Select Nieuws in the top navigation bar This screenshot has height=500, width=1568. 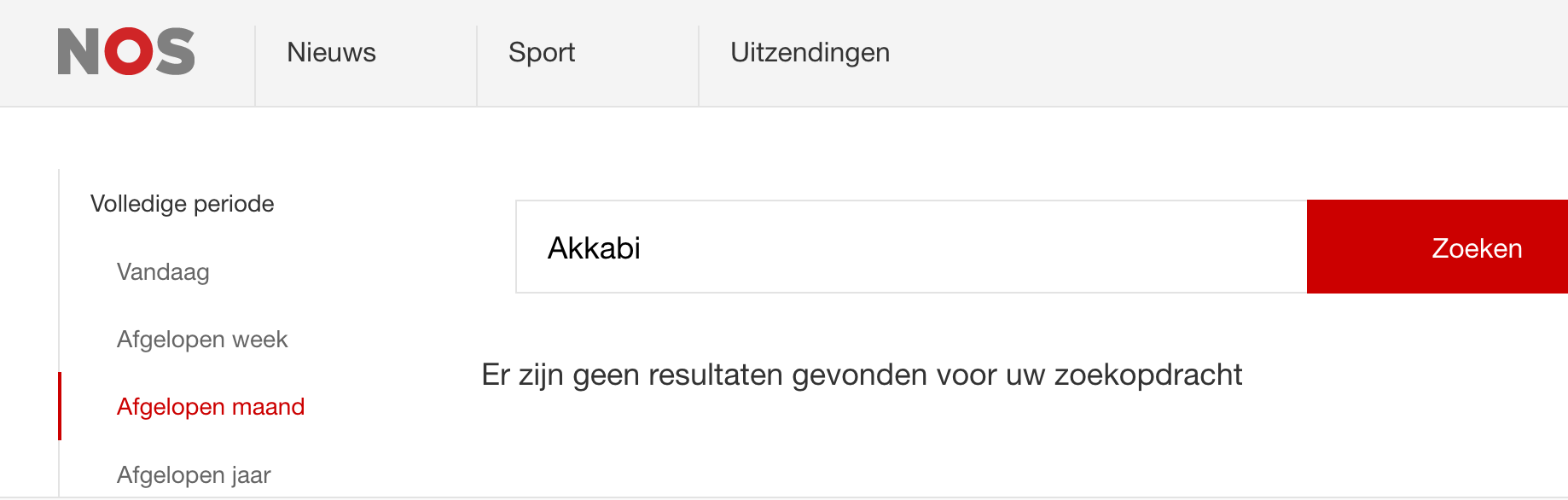(x=332, y=53)
